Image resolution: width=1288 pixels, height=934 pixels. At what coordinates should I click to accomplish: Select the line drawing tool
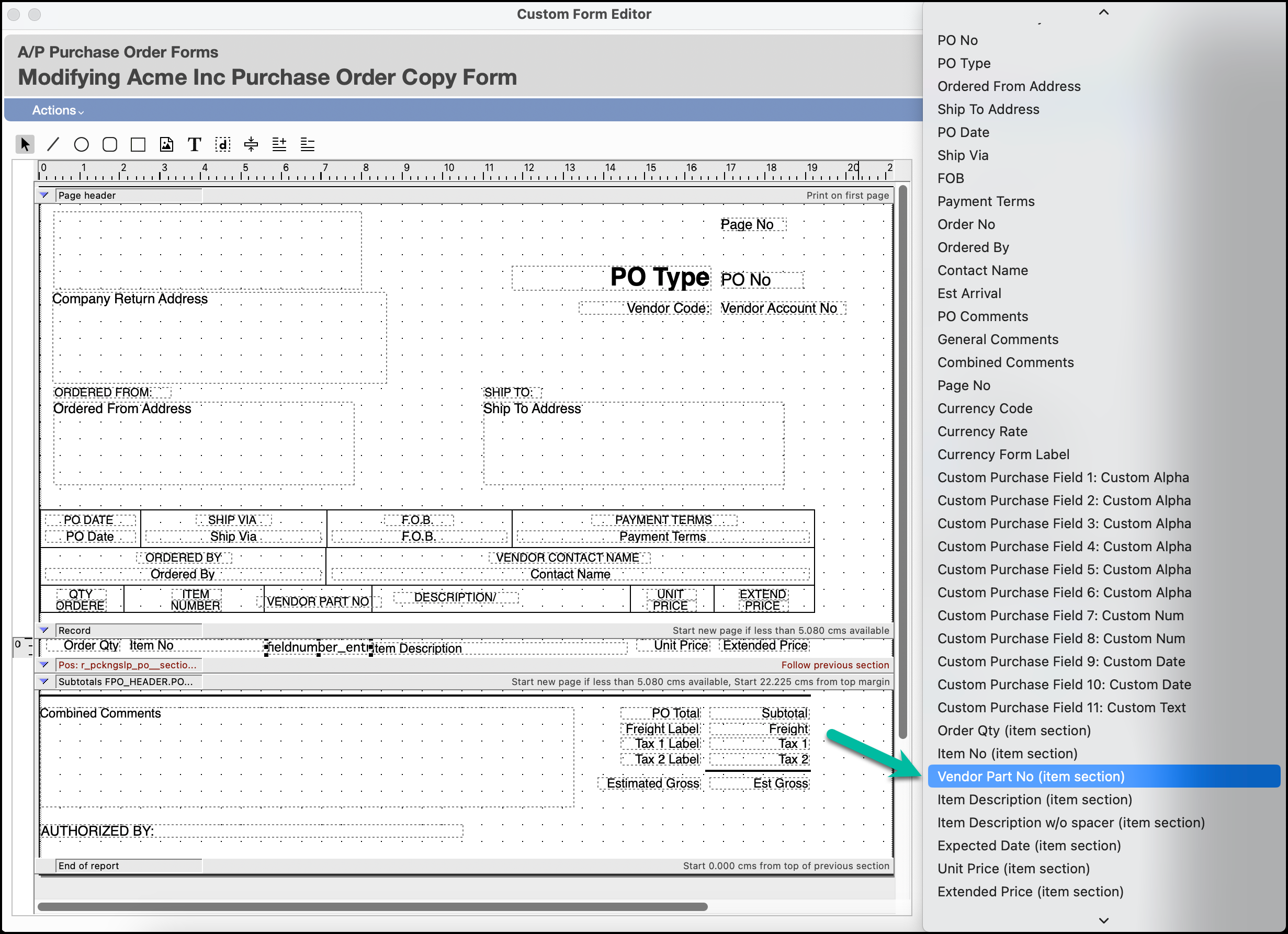[x=53, y=144]
